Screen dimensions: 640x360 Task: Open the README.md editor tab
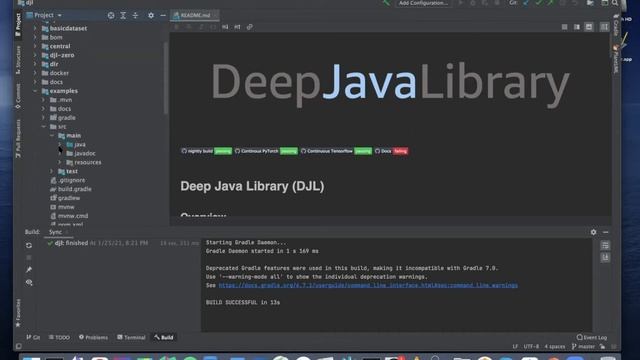point(195,15)
